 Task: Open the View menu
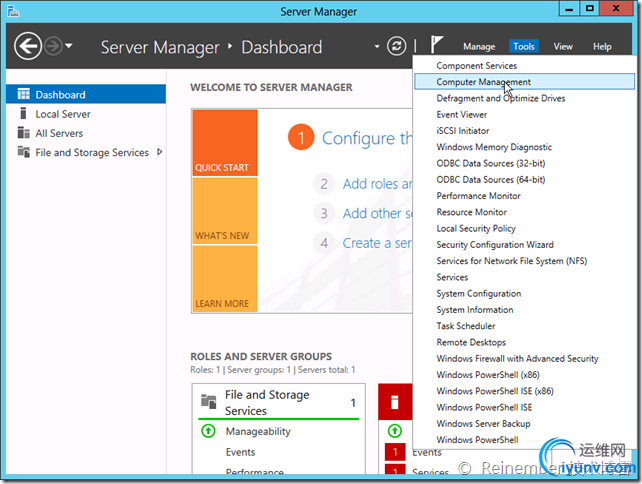click(563, 47)
